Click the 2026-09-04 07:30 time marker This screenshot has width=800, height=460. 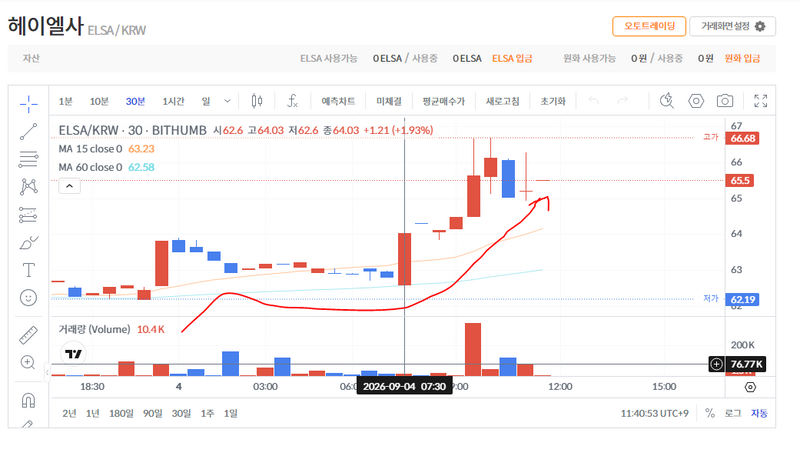tap(404, 386)
